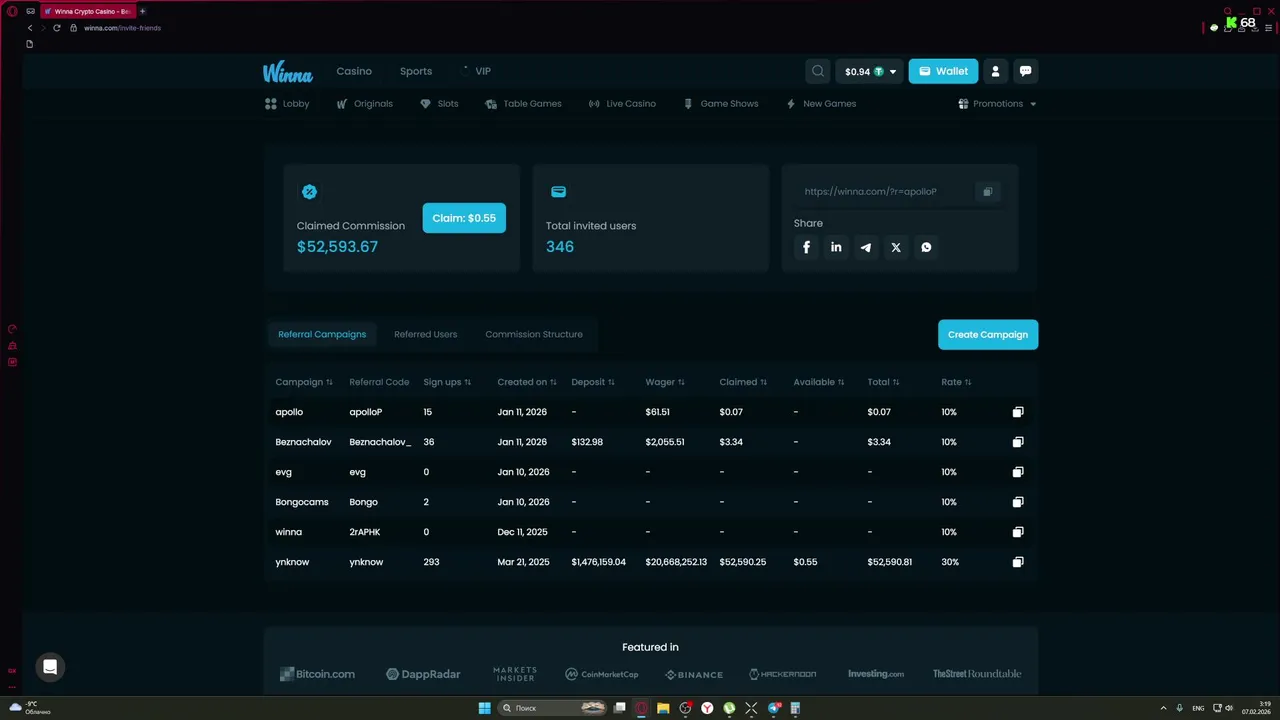Image resolution: width=1280 pixels, height=720 pixels.
Task: Sort table by Rate column
Action: click(956, 382)
